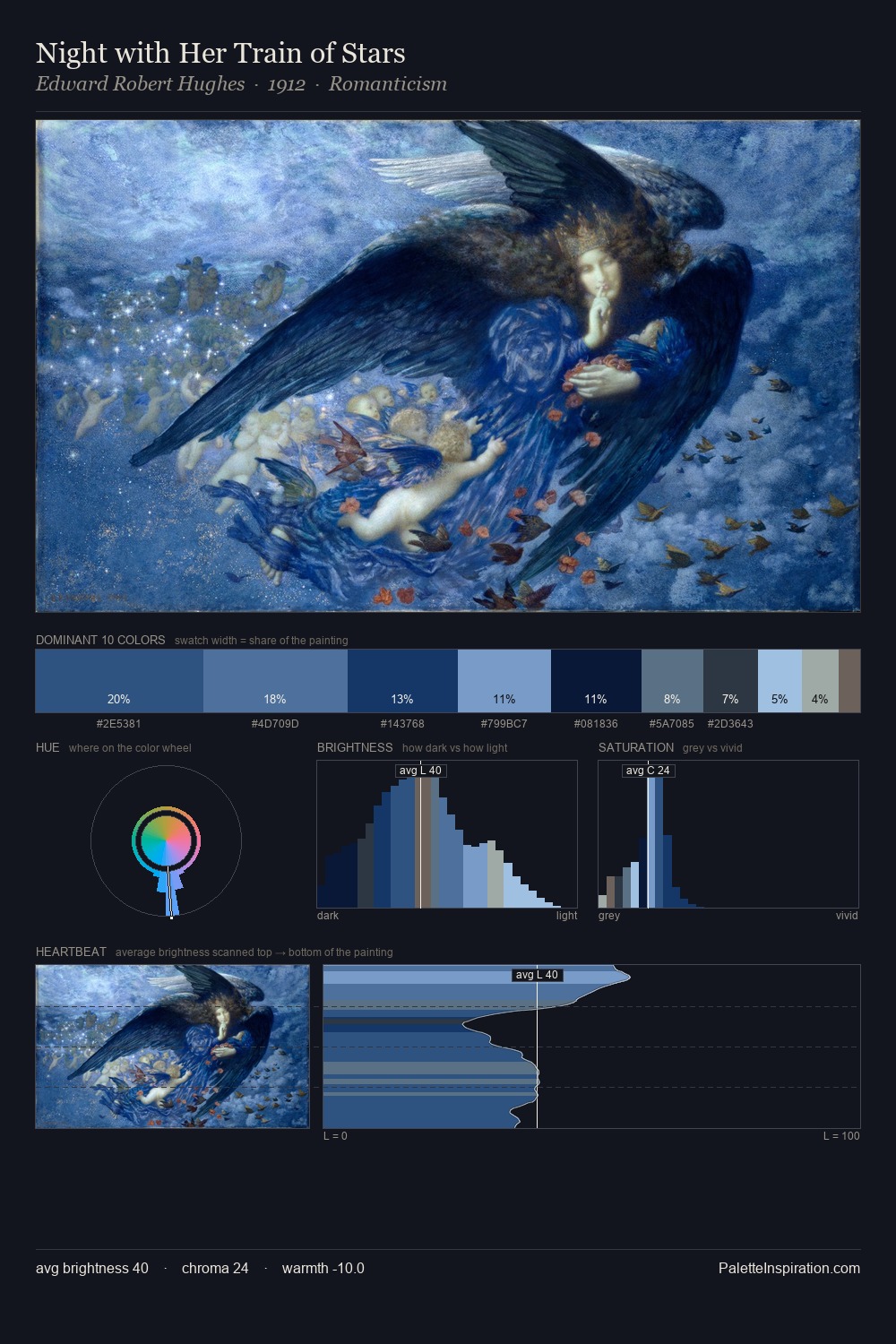Click the hue color wheel
The width and height of the screenshot is (896, 1344).
(x=166, y=840)
